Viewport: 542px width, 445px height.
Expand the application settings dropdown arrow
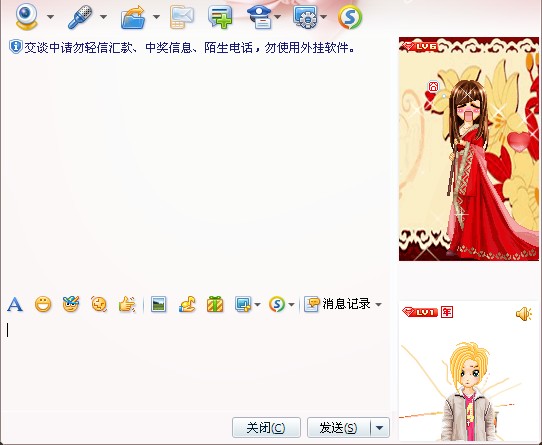coord(324,16)
